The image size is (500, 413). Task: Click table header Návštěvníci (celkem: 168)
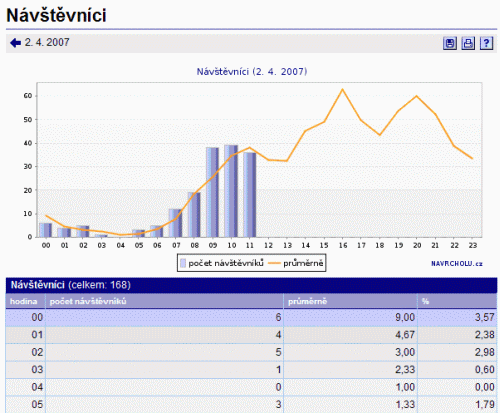(71, 285)
